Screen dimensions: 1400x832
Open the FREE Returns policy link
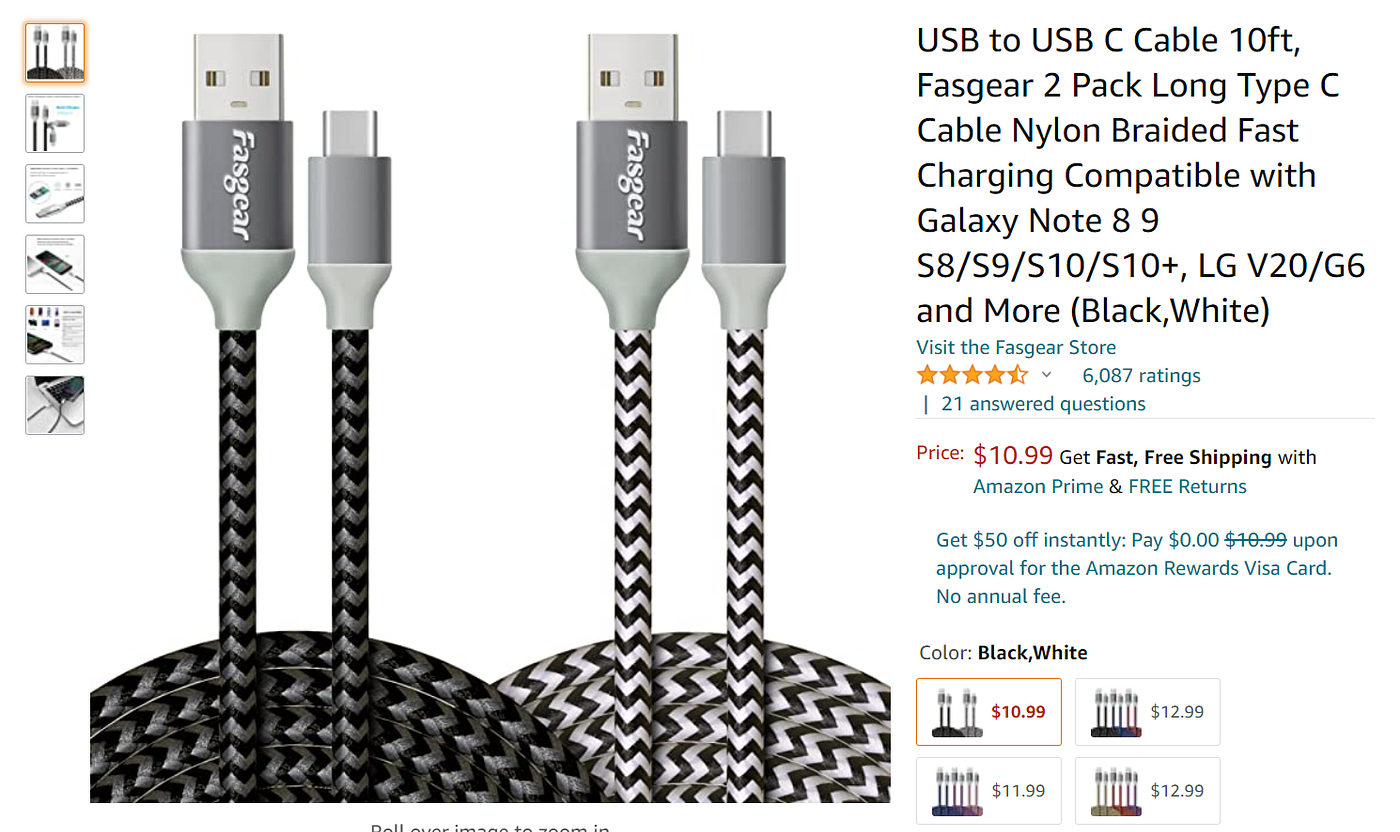1187,486
